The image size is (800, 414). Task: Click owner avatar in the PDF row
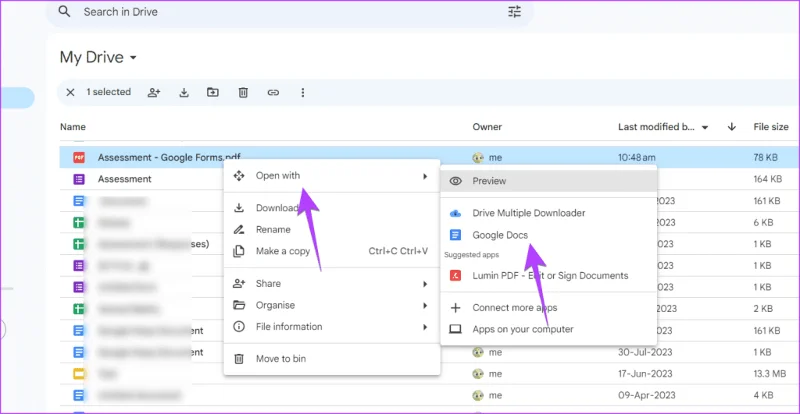point(478,158)
